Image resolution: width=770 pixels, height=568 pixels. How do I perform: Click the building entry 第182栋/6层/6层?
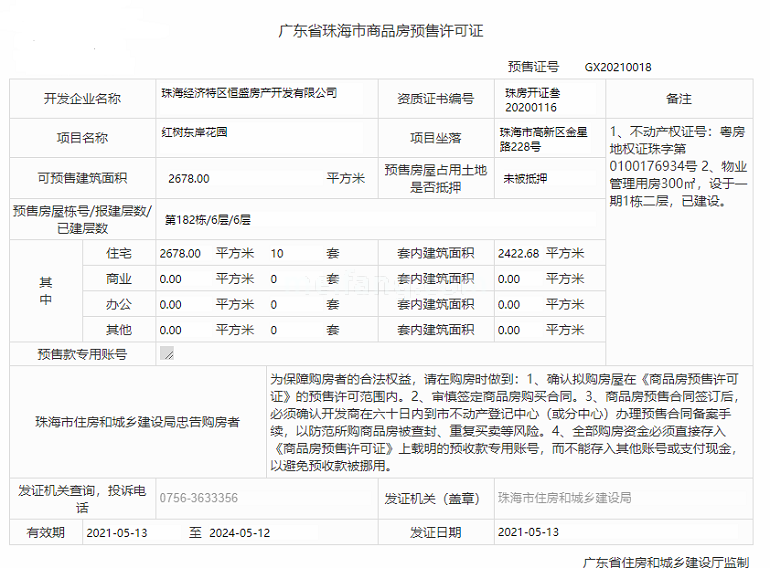pos(208,220)
